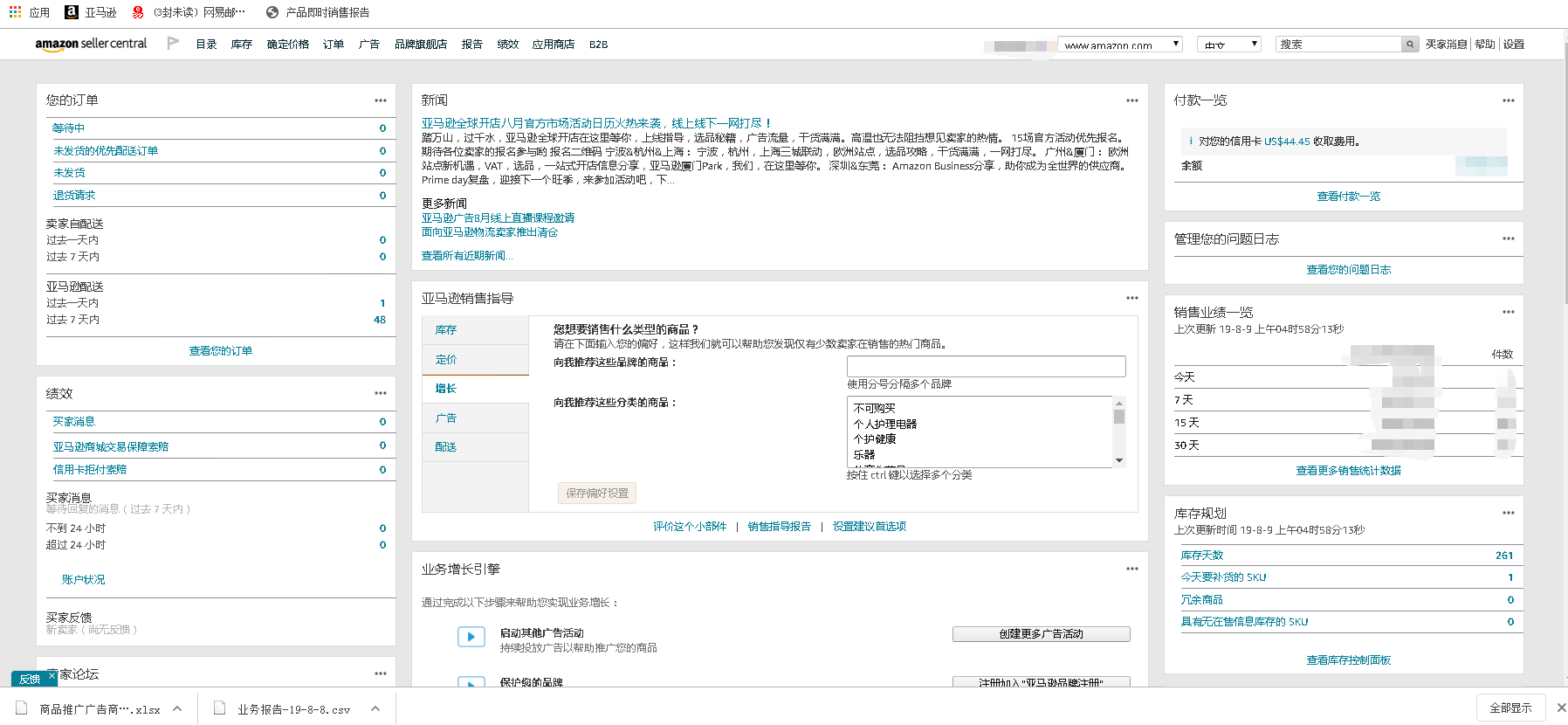Select 乐器 in category list
1568x725 pixels.
pyautogui.click(x=864, y=455)
